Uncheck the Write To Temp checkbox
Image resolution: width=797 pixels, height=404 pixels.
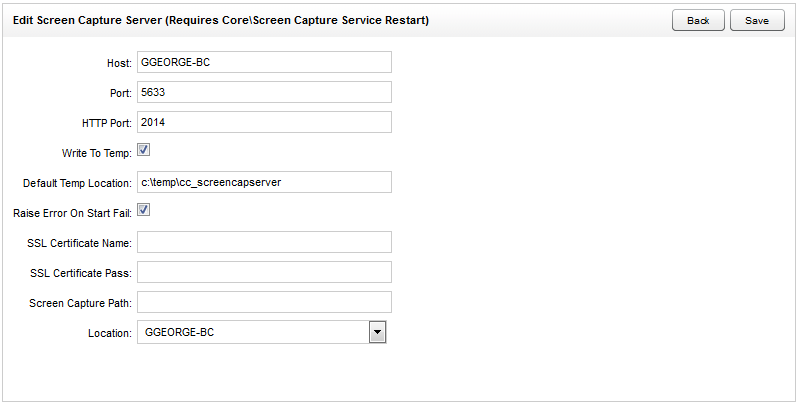coord(143,151)
